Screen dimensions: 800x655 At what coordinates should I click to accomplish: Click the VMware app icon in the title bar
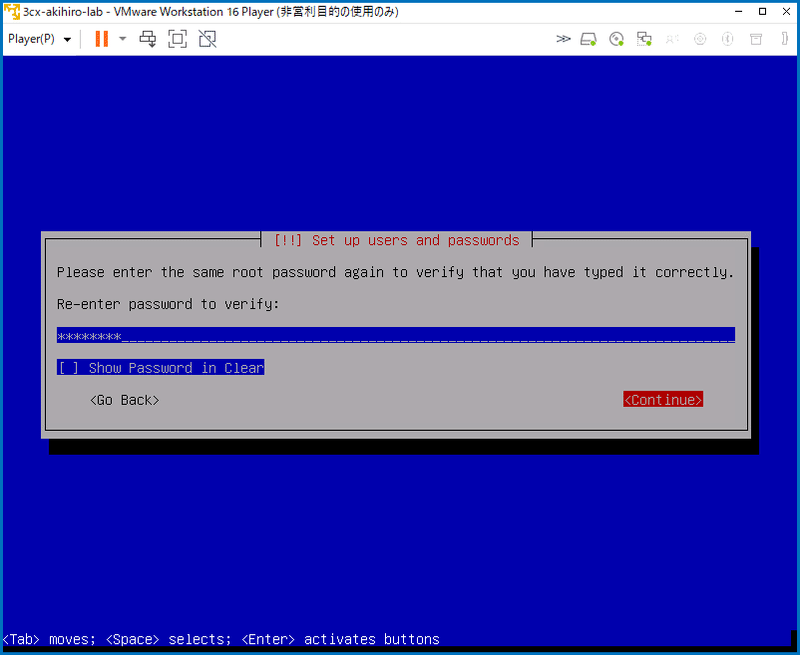pos(12,12)
